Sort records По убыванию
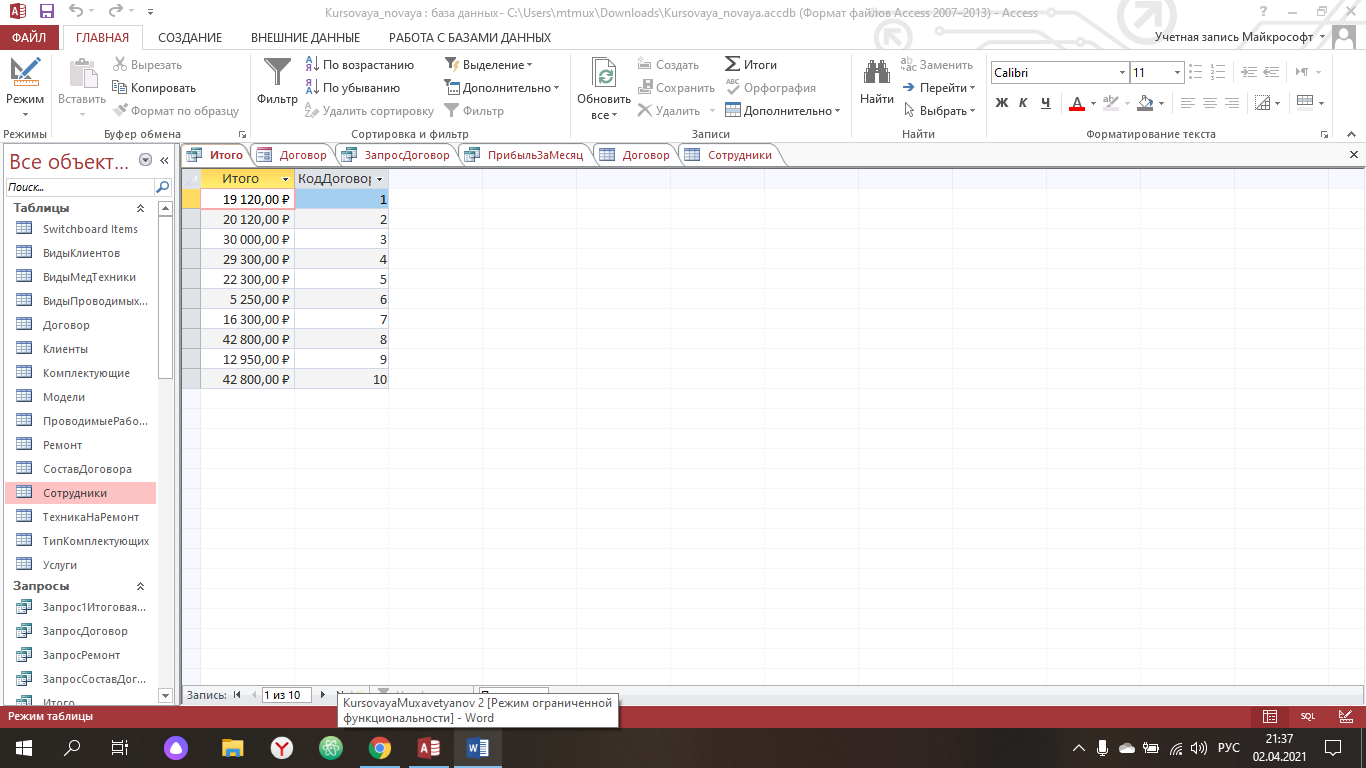 coord(352,88)
